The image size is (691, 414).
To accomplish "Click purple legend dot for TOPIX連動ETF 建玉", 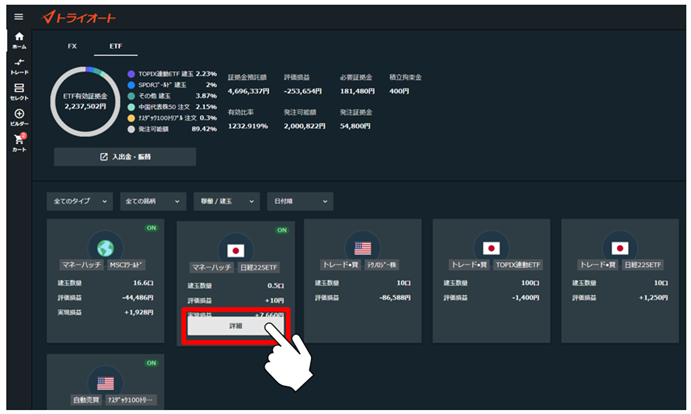I will (x=131, y=74).
